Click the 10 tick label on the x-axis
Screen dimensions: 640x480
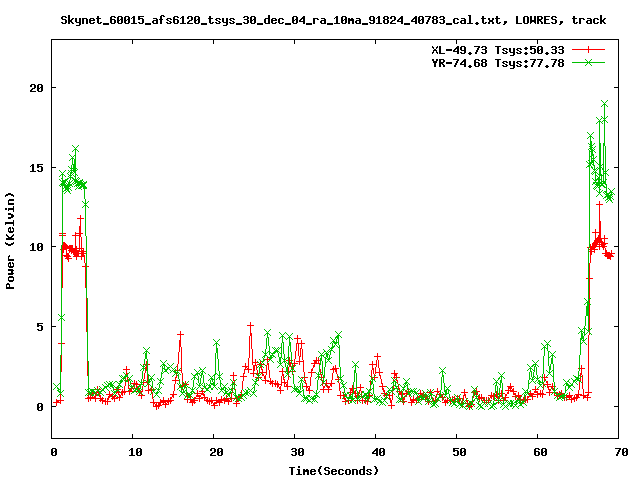tap(134, 452)
